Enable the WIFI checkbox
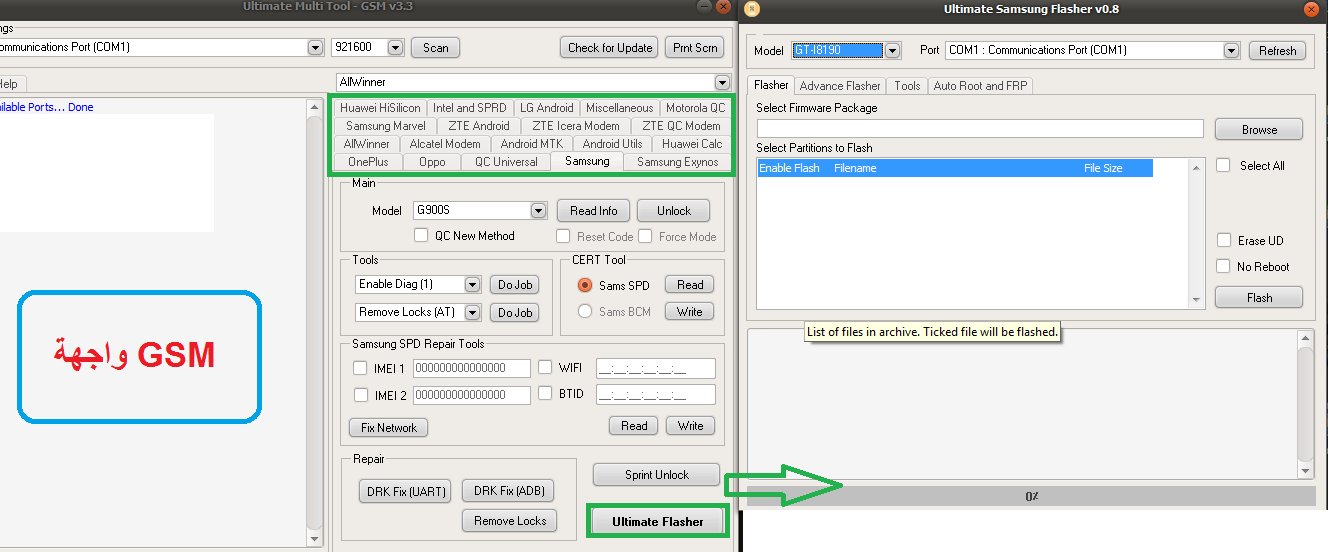 pyautogui.click(x=545, y=367)
